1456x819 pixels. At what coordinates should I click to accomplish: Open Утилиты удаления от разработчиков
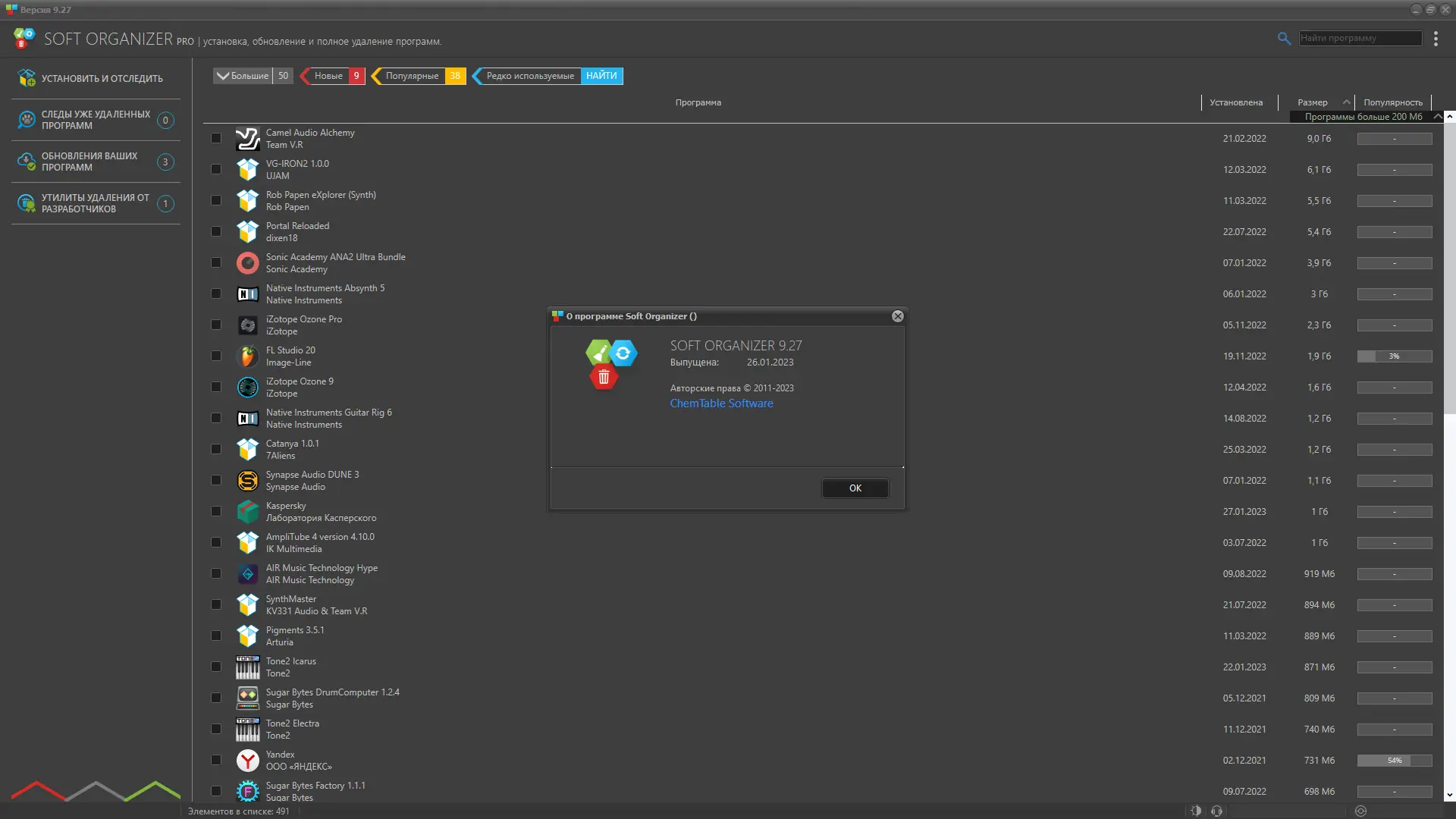click(x=95, y=203)
